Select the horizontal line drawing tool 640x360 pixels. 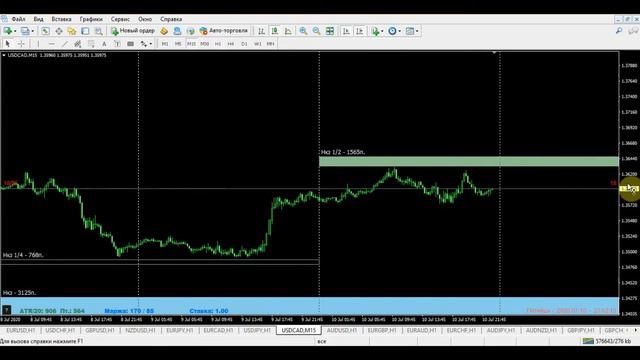pos(51,44)
